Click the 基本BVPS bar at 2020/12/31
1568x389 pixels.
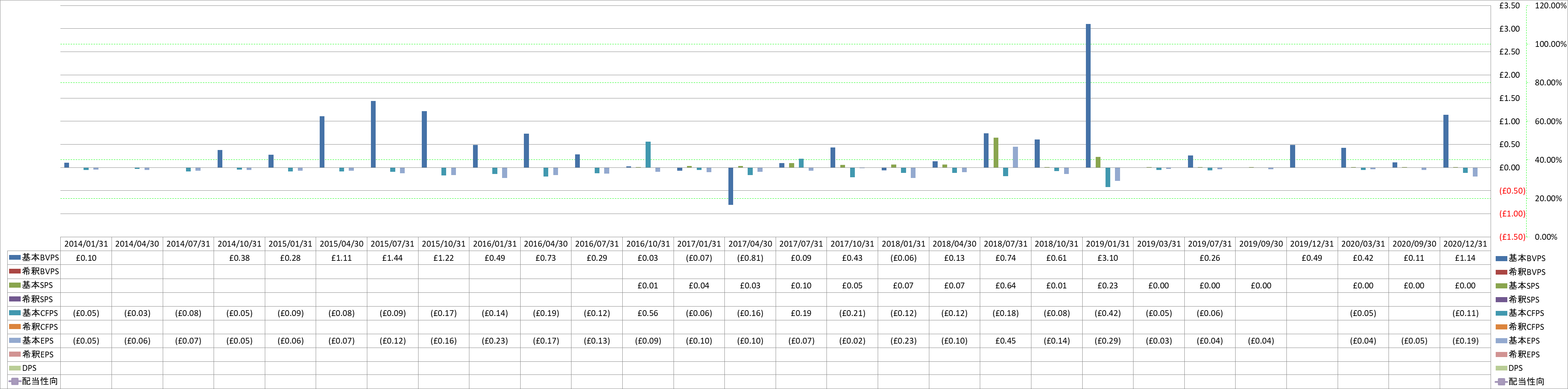(1446, 141)
